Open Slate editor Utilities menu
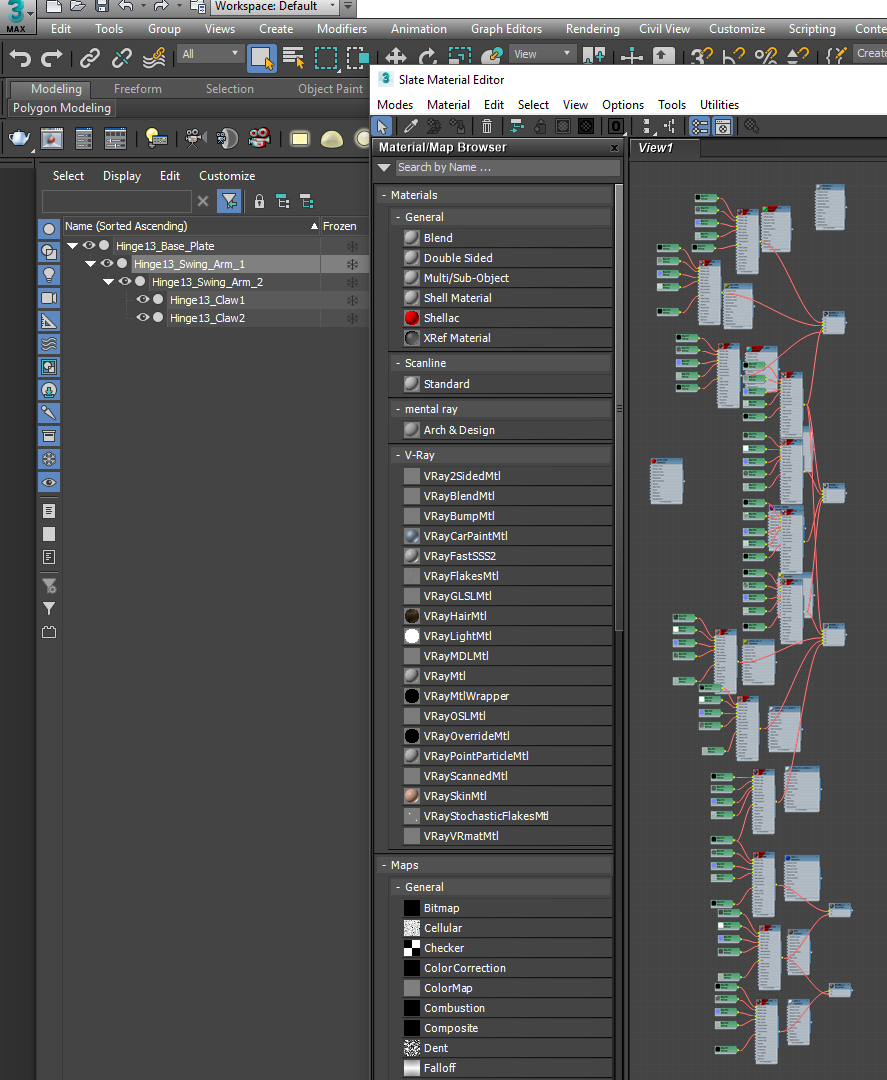The image size is (887, 1080). point(719,105)
